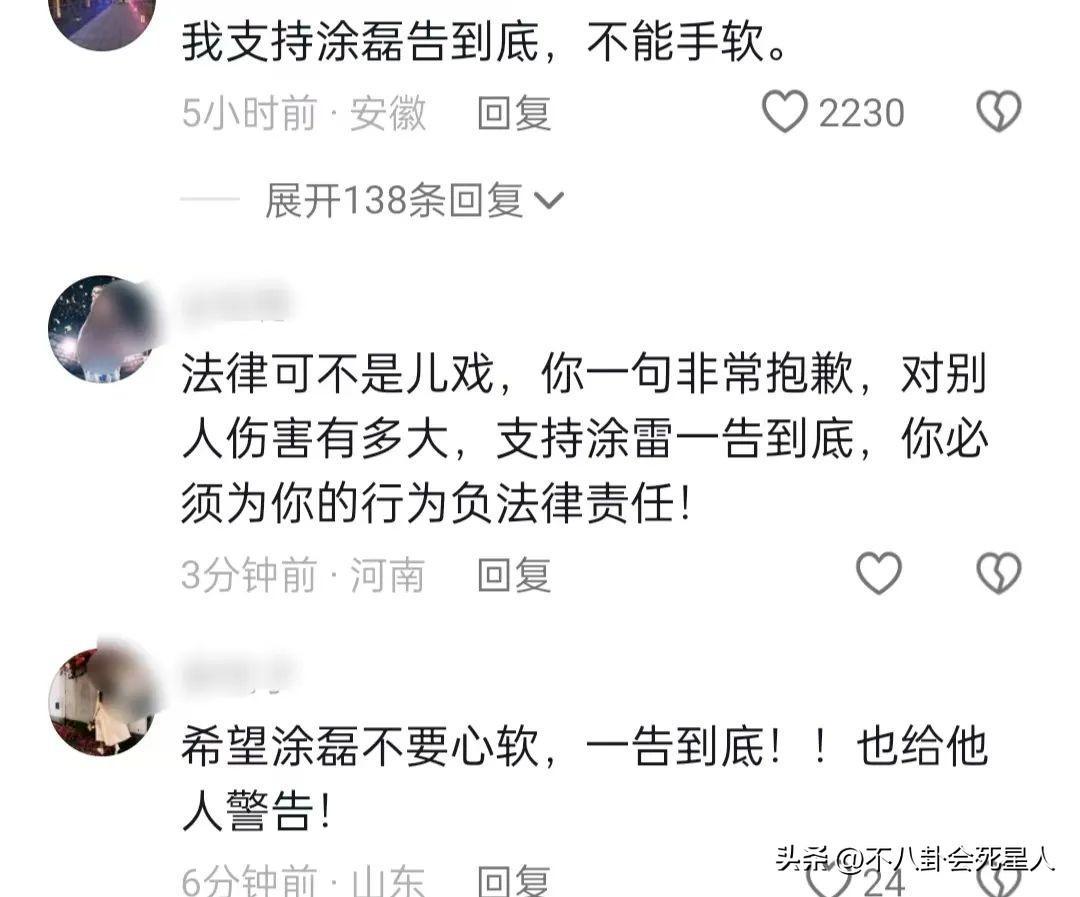This screenshot has width=1080, height=897.
Task: Reply to the Anhui comment via 回复
Action: [x=515, y=113]
